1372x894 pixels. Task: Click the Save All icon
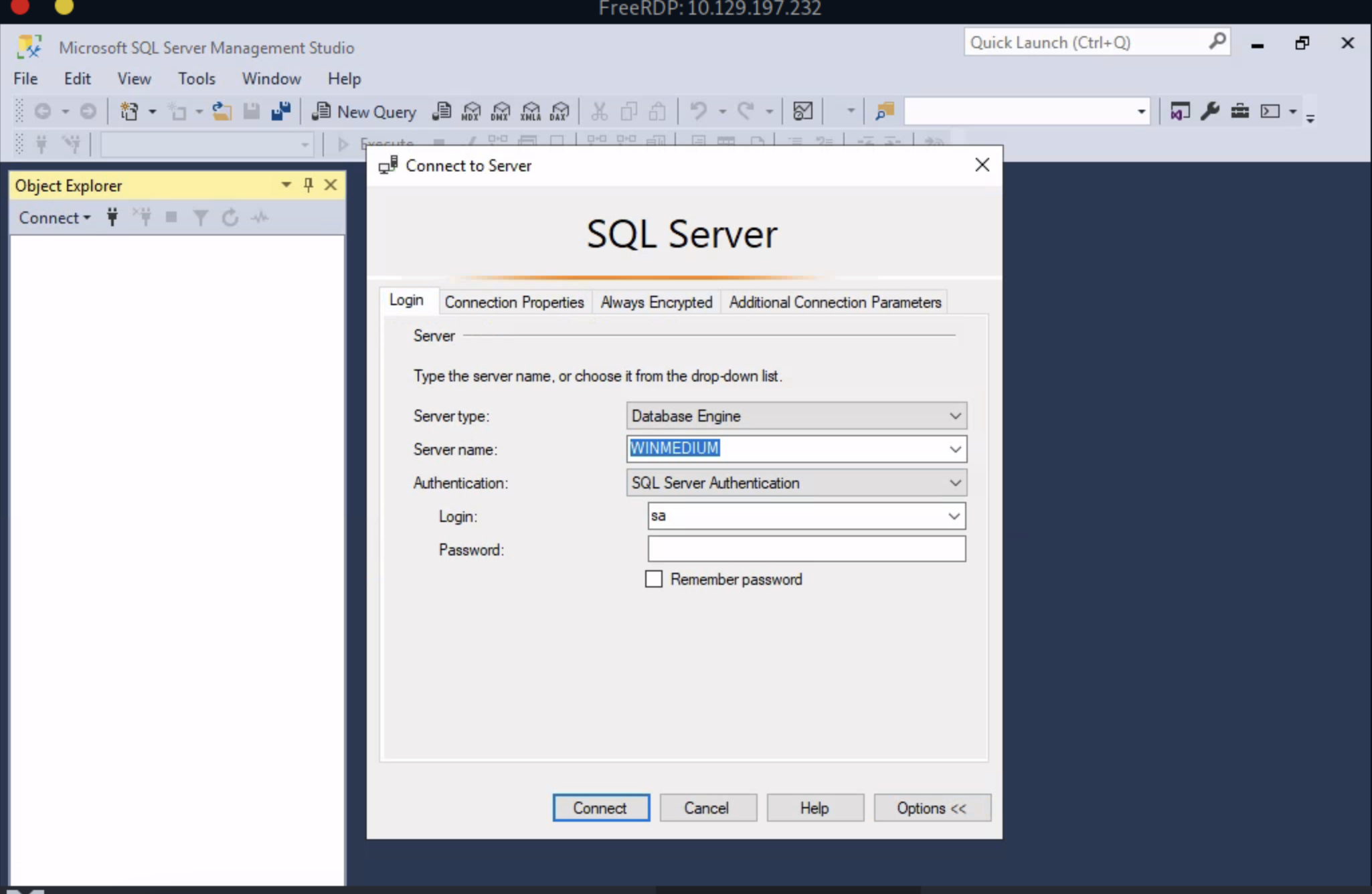tap(280, 111)
